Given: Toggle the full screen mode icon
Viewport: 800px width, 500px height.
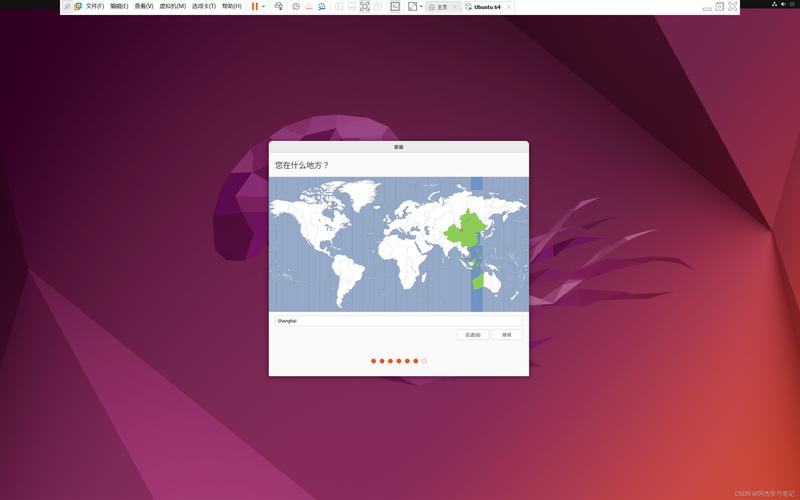Looking at the screenshot, I should click(364, 7).
